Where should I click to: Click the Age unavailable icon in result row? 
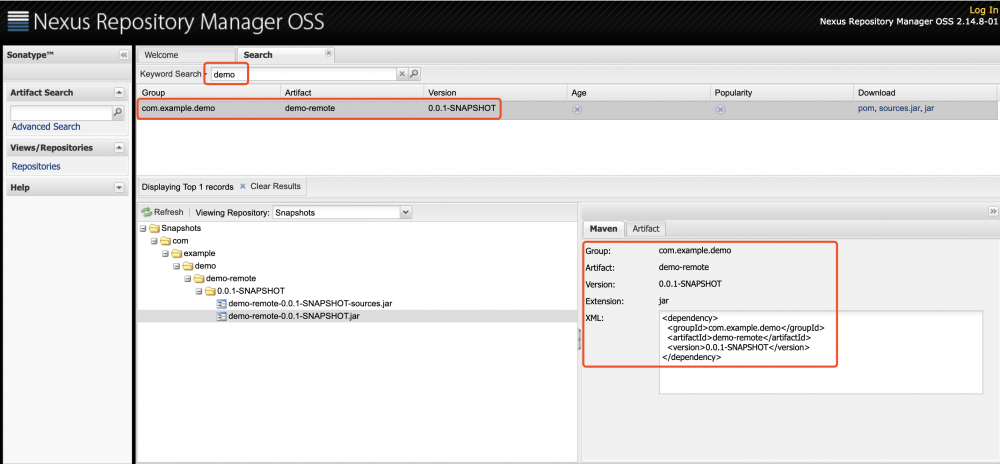(x=577, y=109)
